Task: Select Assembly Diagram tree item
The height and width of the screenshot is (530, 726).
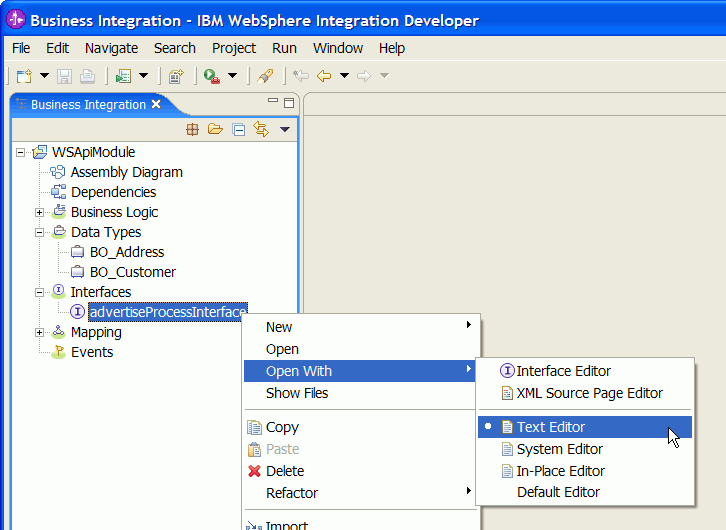Action: tap(126, 172)
